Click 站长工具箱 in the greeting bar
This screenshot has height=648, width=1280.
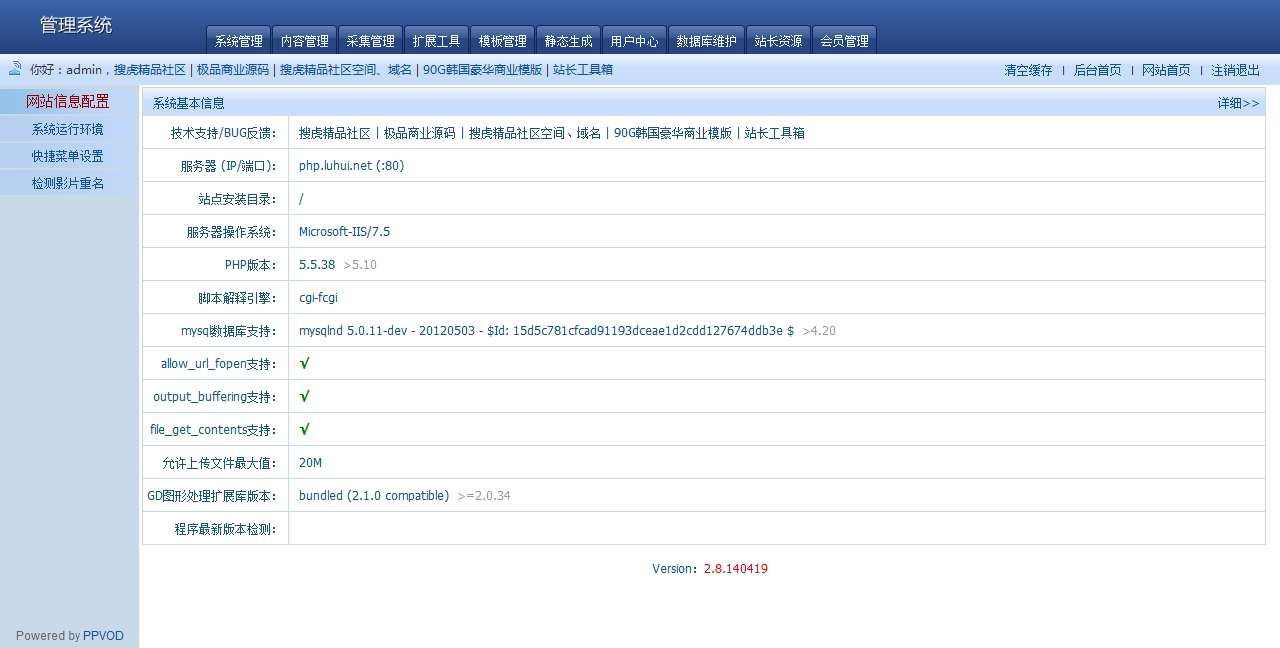(x=583, y=70)
